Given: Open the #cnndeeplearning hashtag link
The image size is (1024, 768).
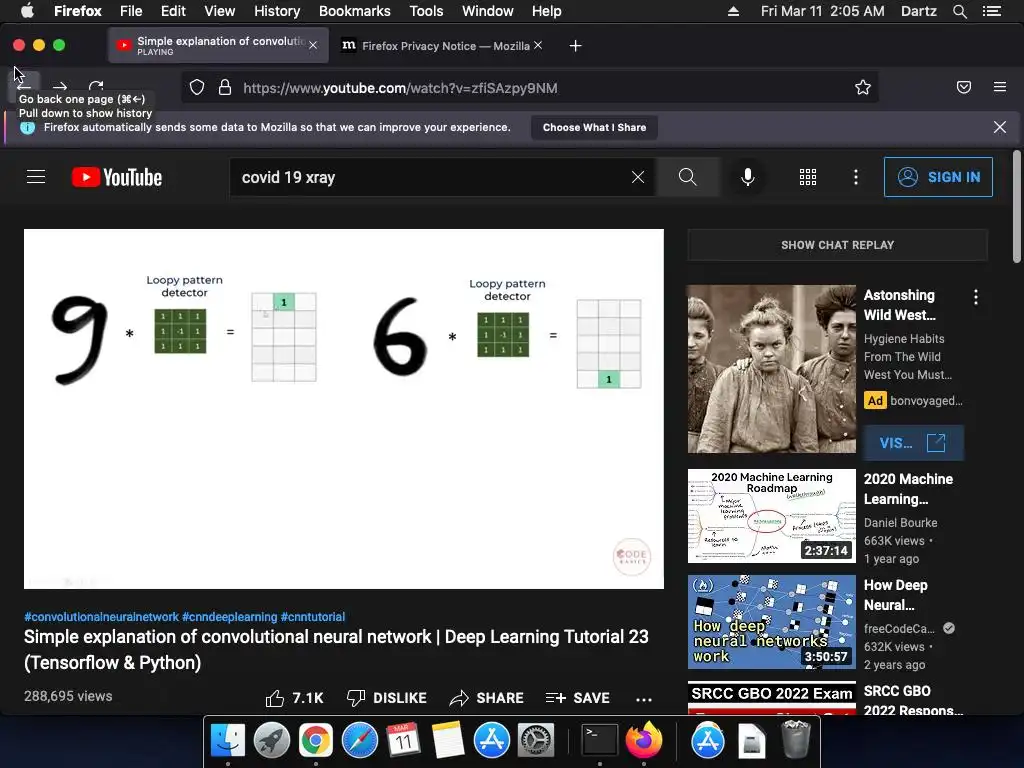Looking at the screenshot, I should pyautogui.click(x=230, y=616).
